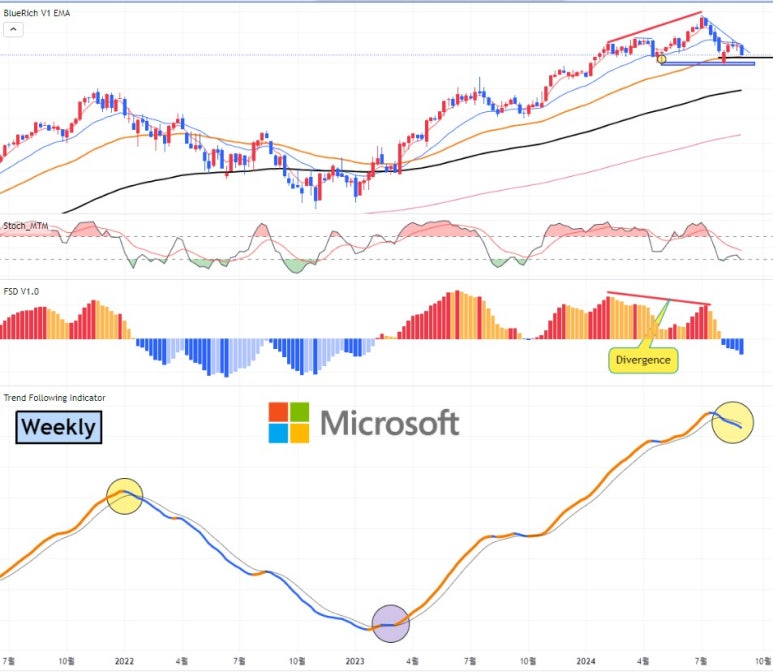The width and height of the screenshot is (773, 672).
Task: Select the BlueRich V1 EMA indicator title
Action: tap(36, 13)
